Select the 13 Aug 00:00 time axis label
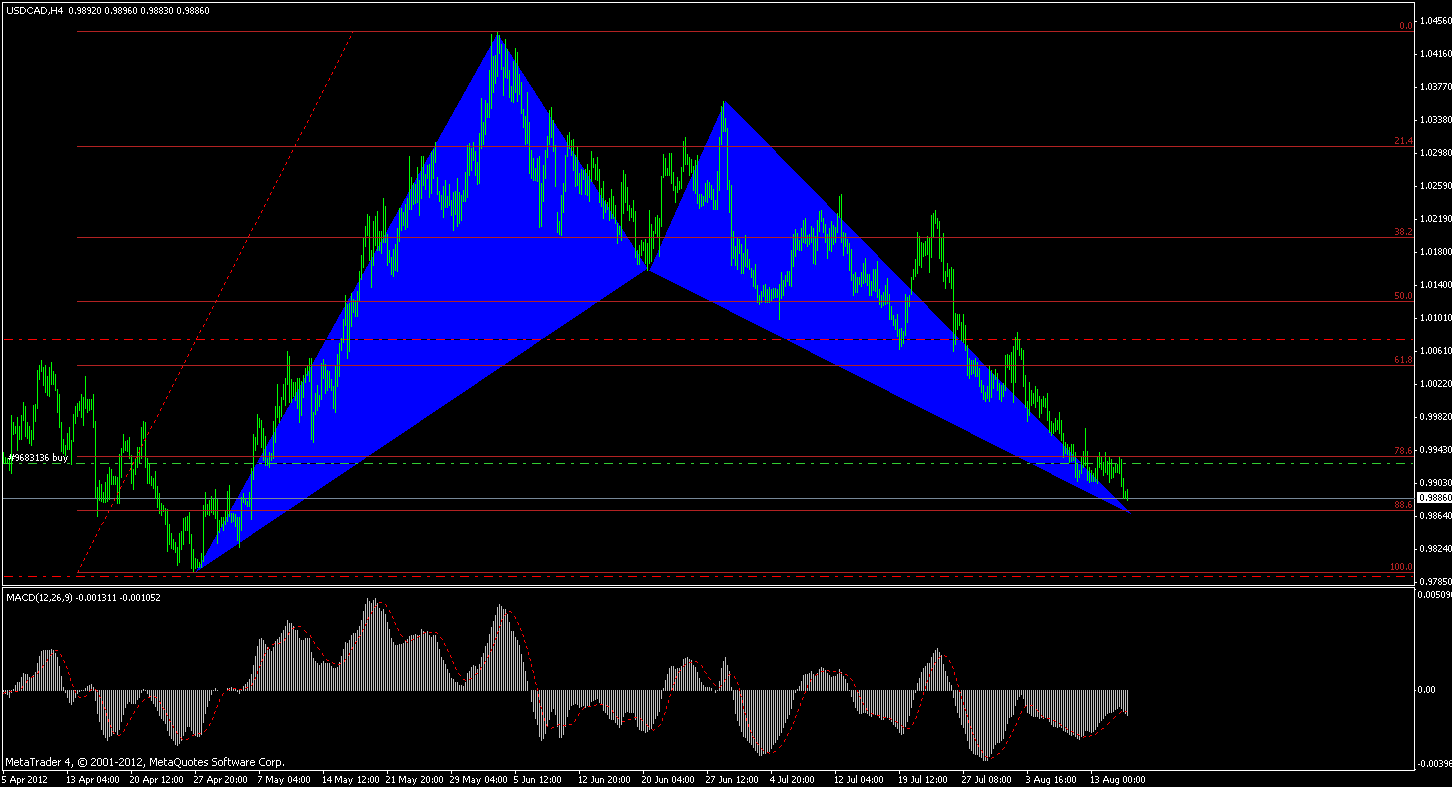The width and height of the screenshot is (1452, 787). point(1118,779)
